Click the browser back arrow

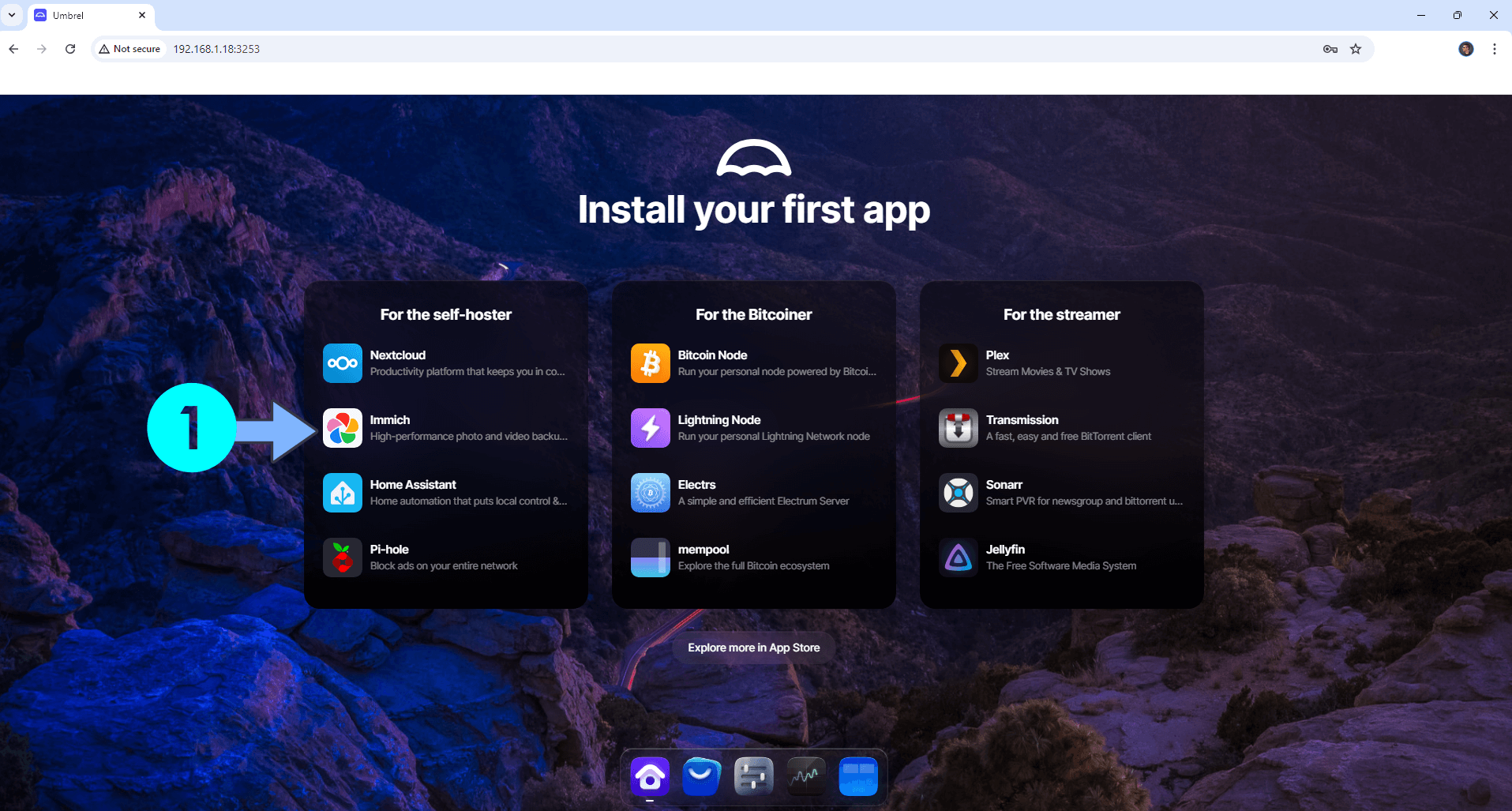pyautogui.click(x=13, y=49)
